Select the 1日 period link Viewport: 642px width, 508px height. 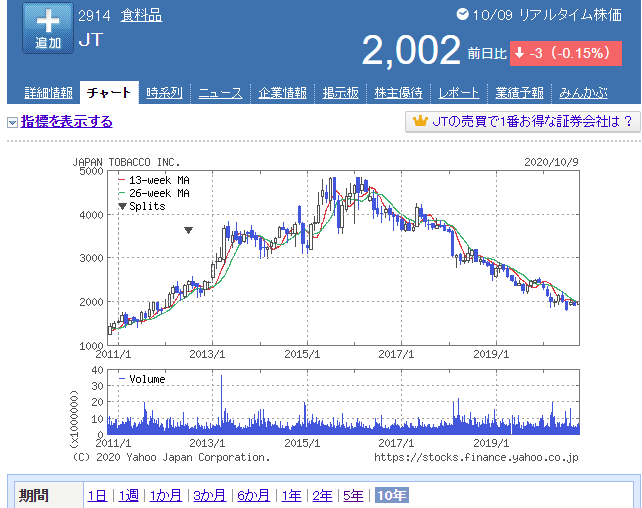click(x=97, y=496)
